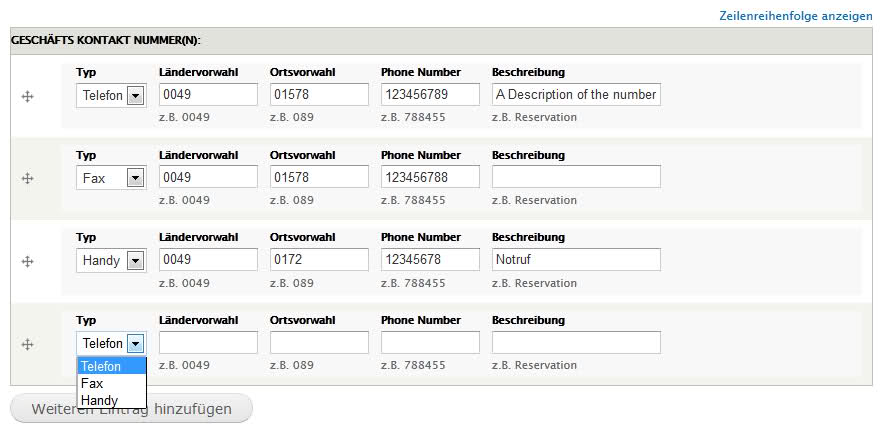This screenshot has width=887, height=438.
Task: Click drag handle icon of Telefon 123456789 row
Action: click(x=27, y=97)
